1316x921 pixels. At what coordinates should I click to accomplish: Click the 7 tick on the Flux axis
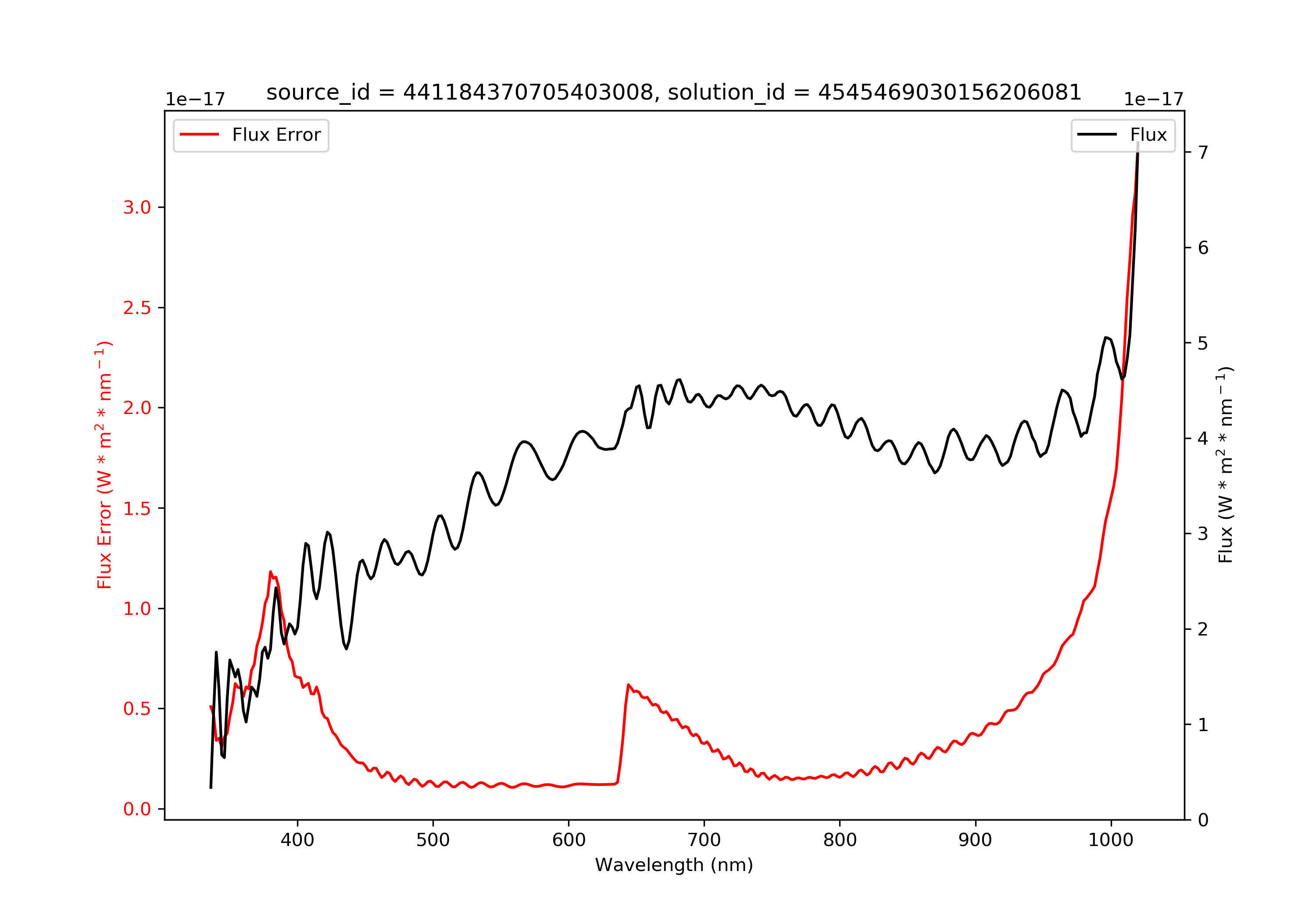pos(1203,153)
